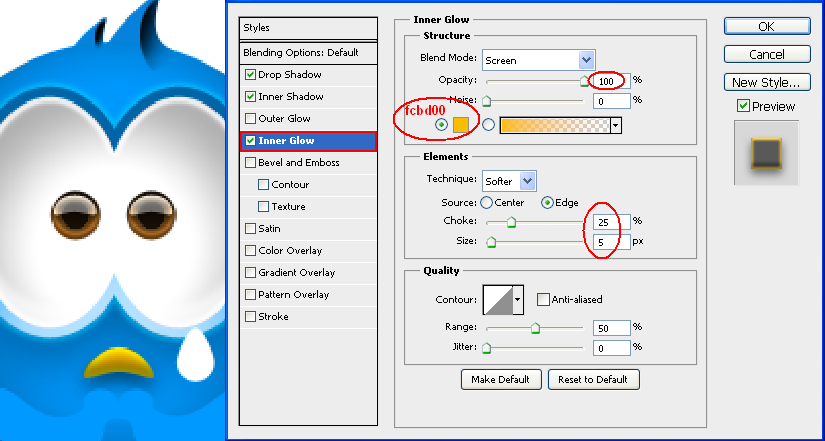Select the gradient radio button

(489, 125)
